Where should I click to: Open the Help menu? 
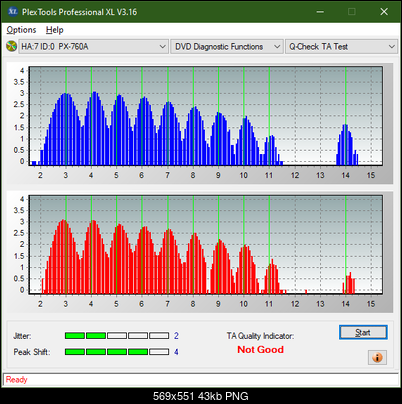click(x=55, y=30)
